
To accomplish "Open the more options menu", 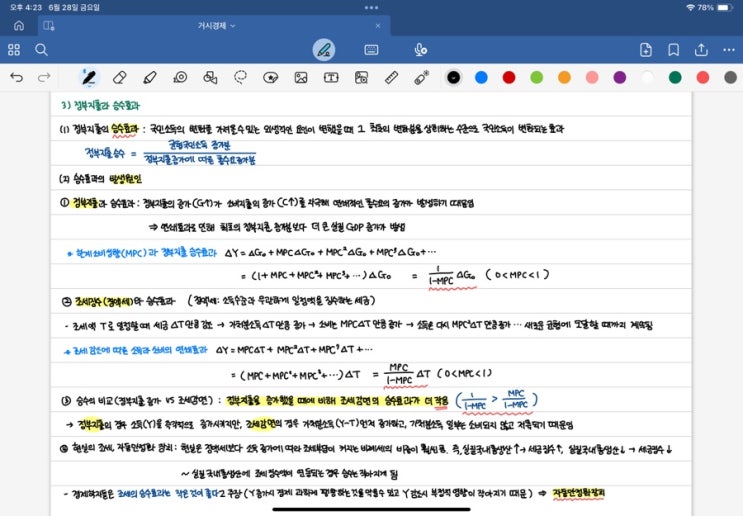I will coord(729,50).
